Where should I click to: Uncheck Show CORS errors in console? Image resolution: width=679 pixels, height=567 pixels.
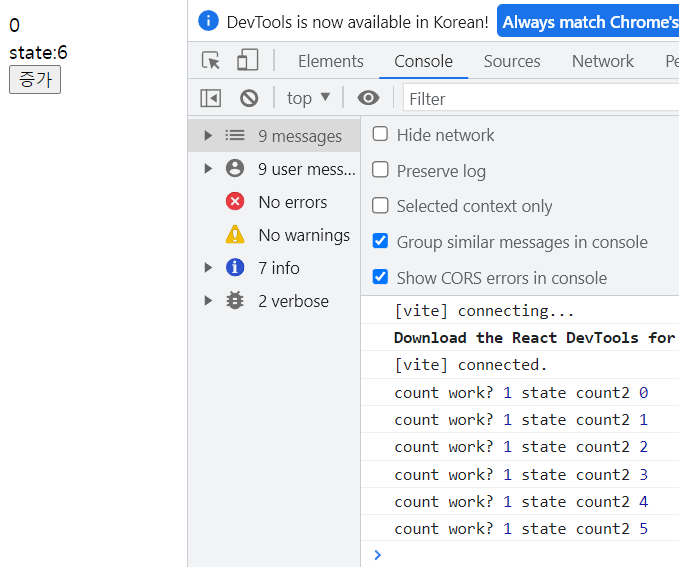click(x=380, y=276)
